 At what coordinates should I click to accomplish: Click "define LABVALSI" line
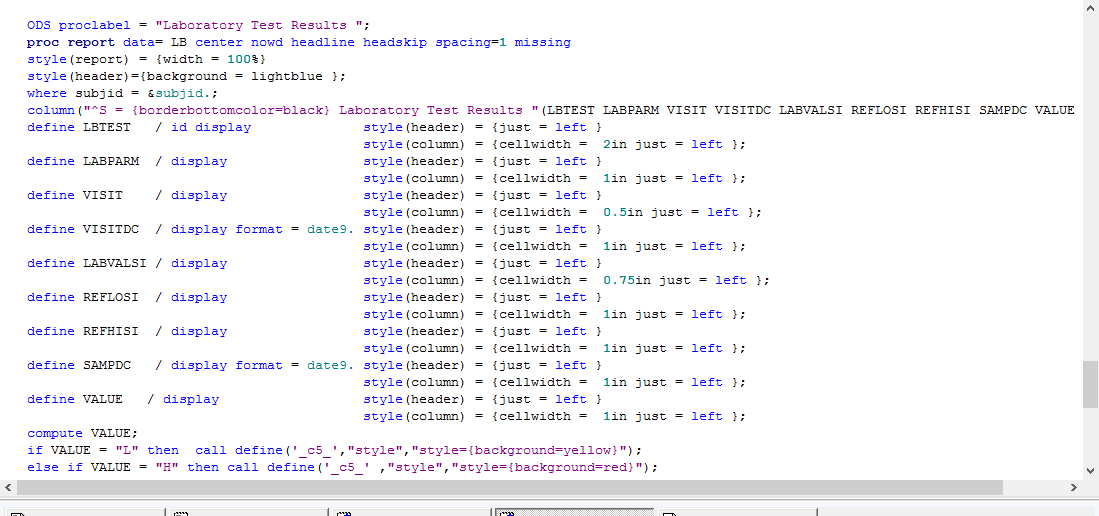(x=87, y=263)
